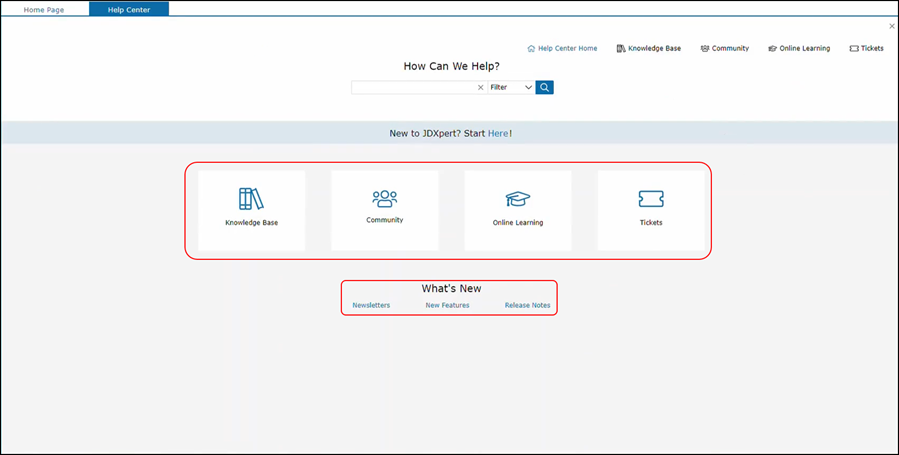Click the ticket icon on Tickets tile

point(651,199)
